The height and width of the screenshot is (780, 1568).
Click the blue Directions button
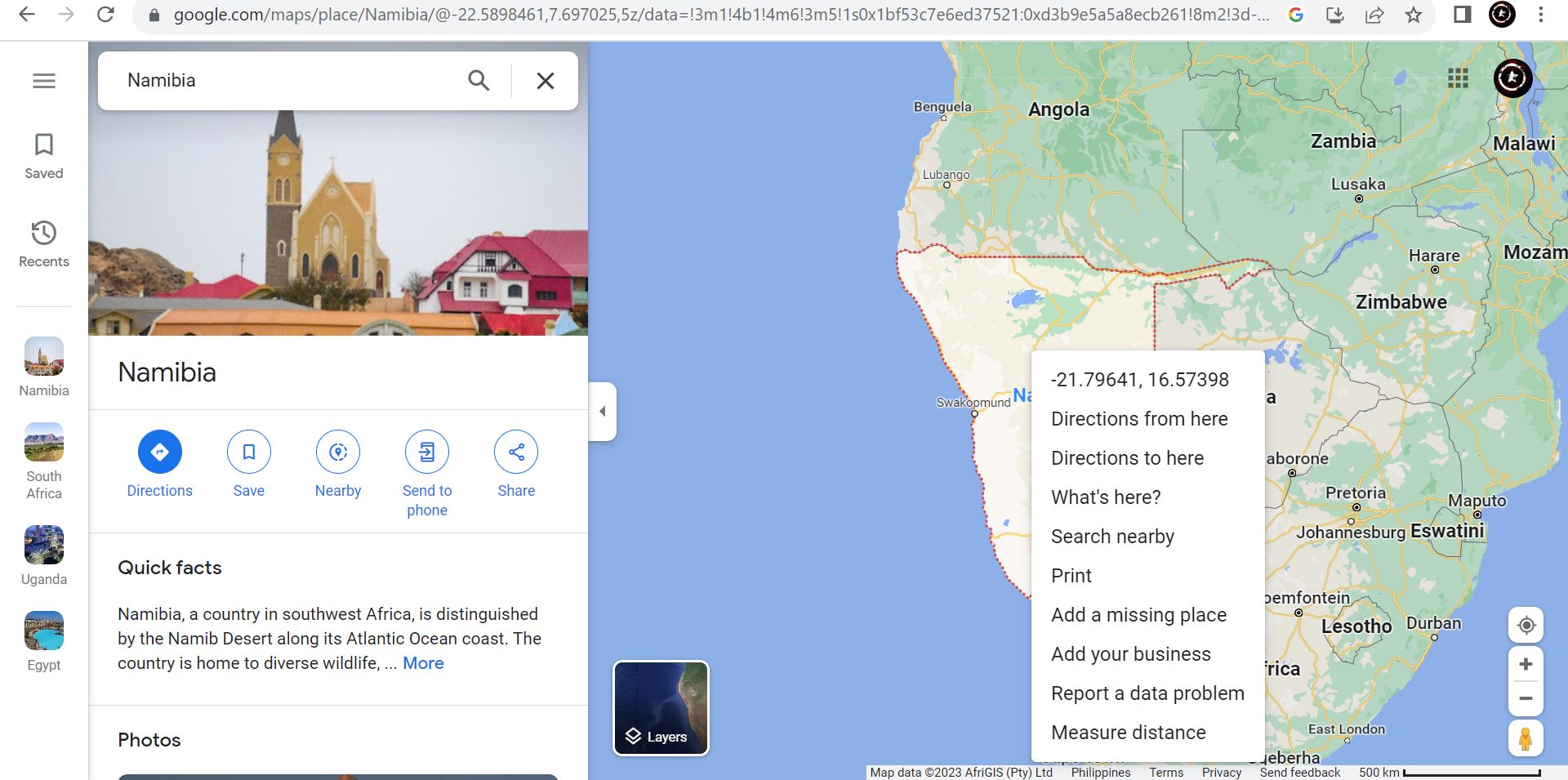[160, 452]
